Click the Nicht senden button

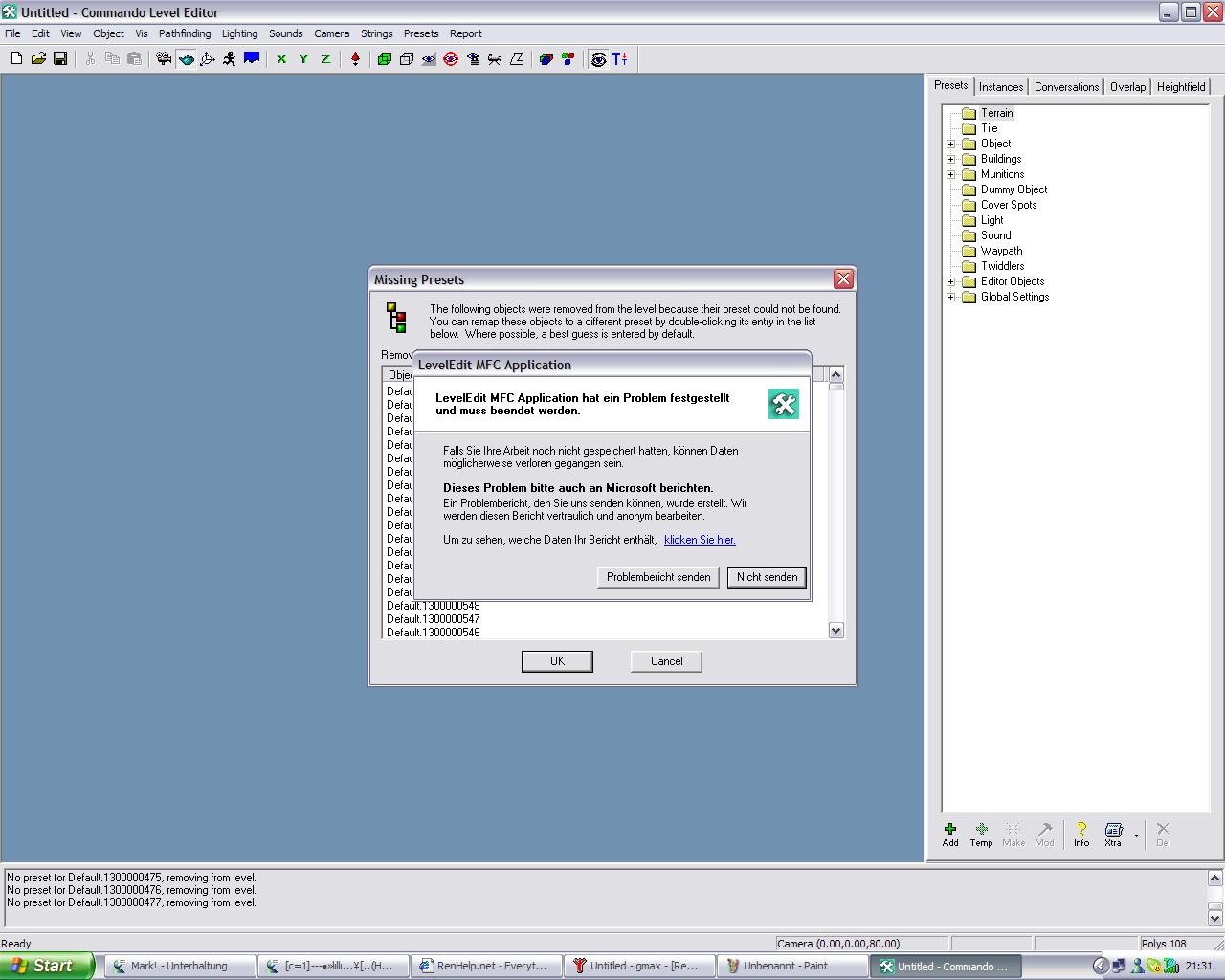[x=767, y=577]
